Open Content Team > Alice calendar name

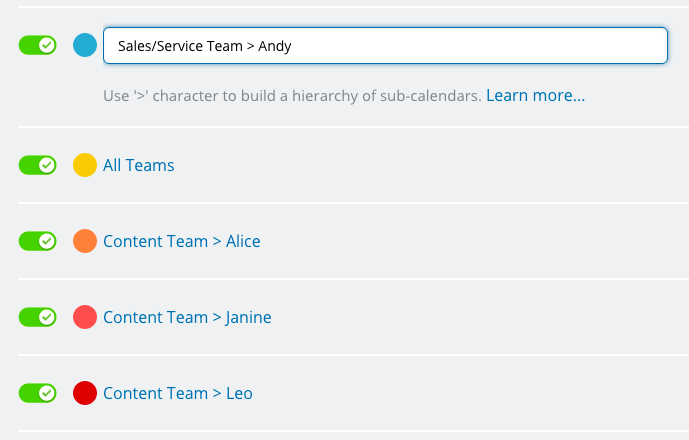click(181, 241)
